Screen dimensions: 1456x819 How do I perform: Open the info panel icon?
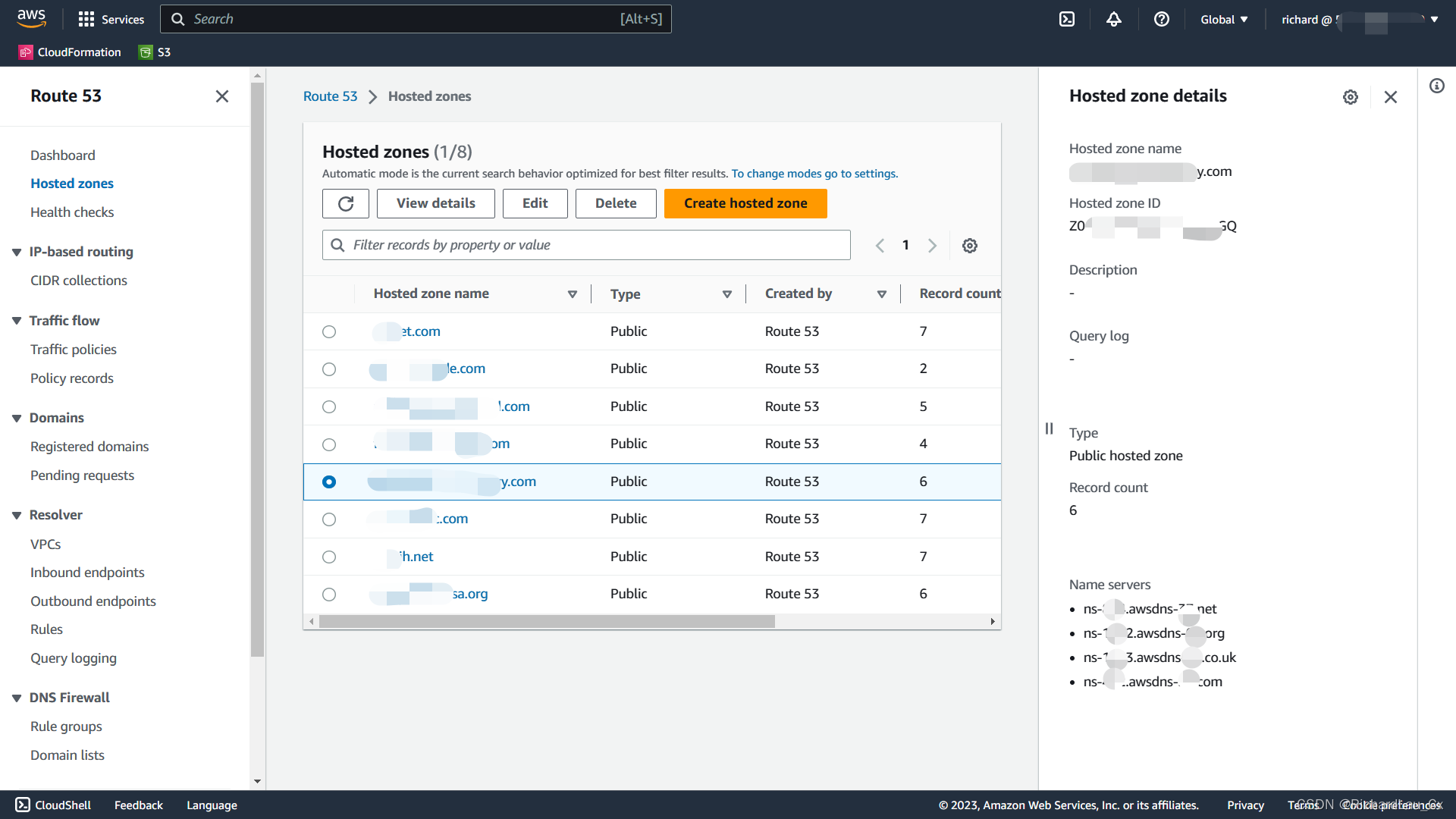tap(1437, 86)
